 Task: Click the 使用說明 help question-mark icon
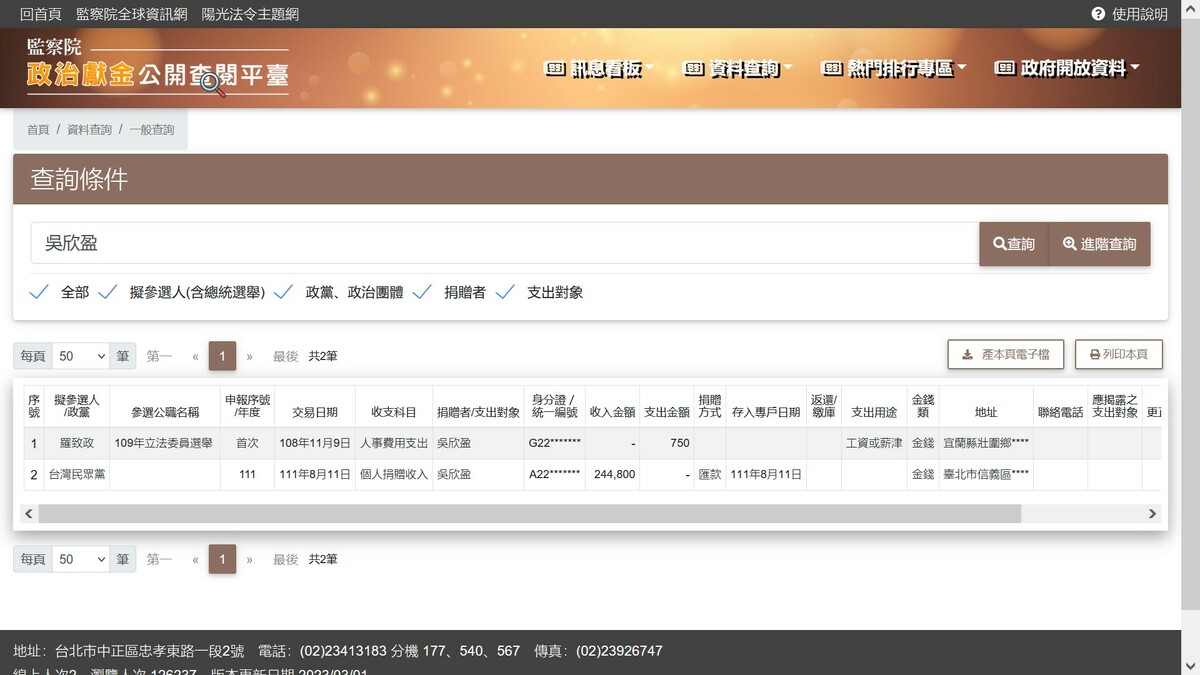click(1098, 14)
